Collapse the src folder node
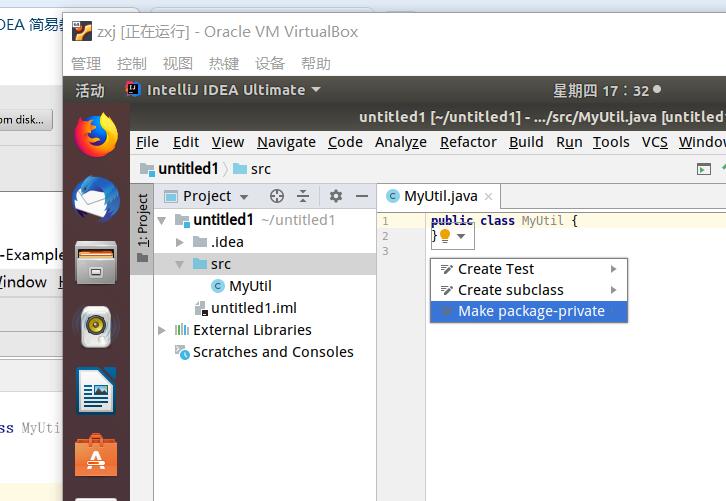 coord(180,264)
